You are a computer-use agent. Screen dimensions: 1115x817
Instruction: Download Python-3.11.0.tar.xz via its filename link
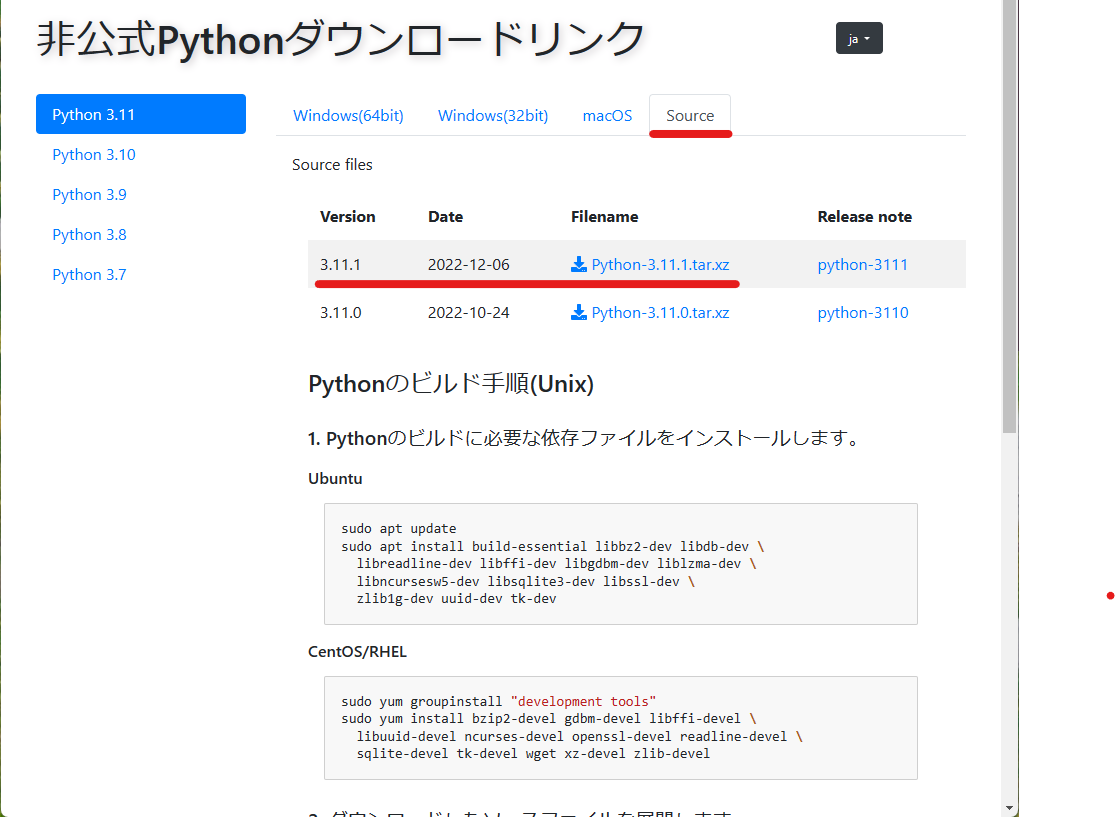[x=661, y=312]
